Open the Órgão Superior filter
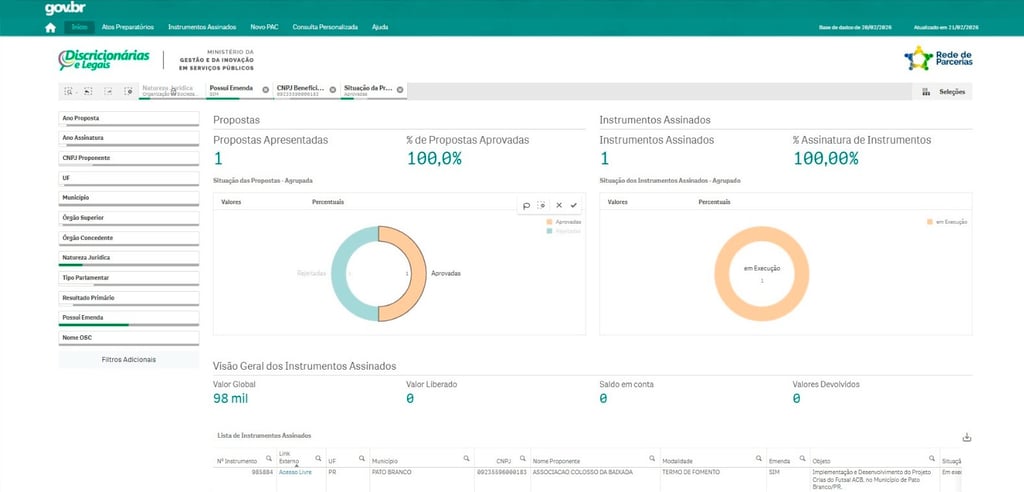The image size is (1024, 492). (129, 218)
